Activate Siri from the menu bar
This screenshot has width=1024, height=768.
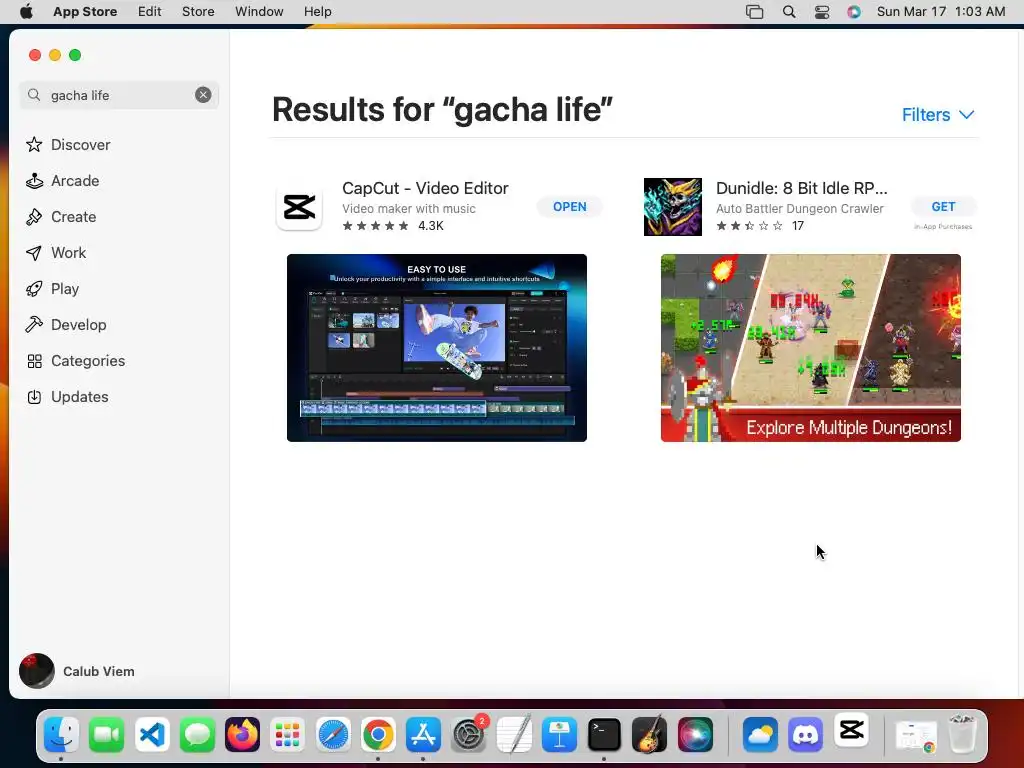(854, 11)
